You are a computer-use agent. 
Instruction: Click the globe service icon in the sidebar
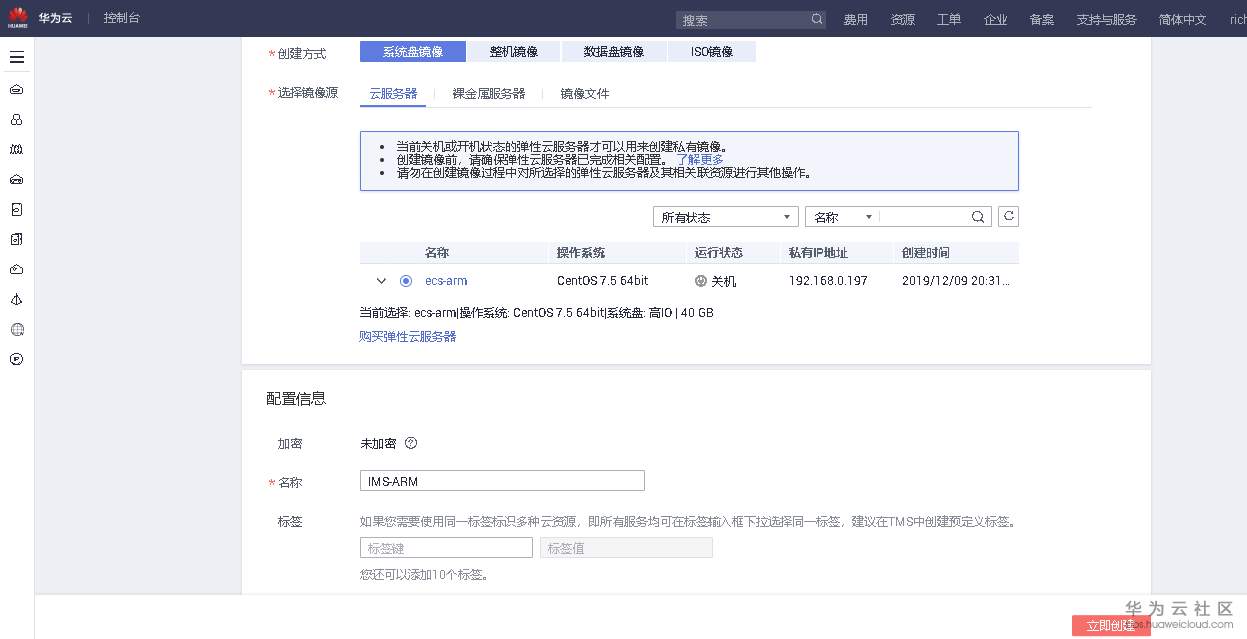click(16, 329)
